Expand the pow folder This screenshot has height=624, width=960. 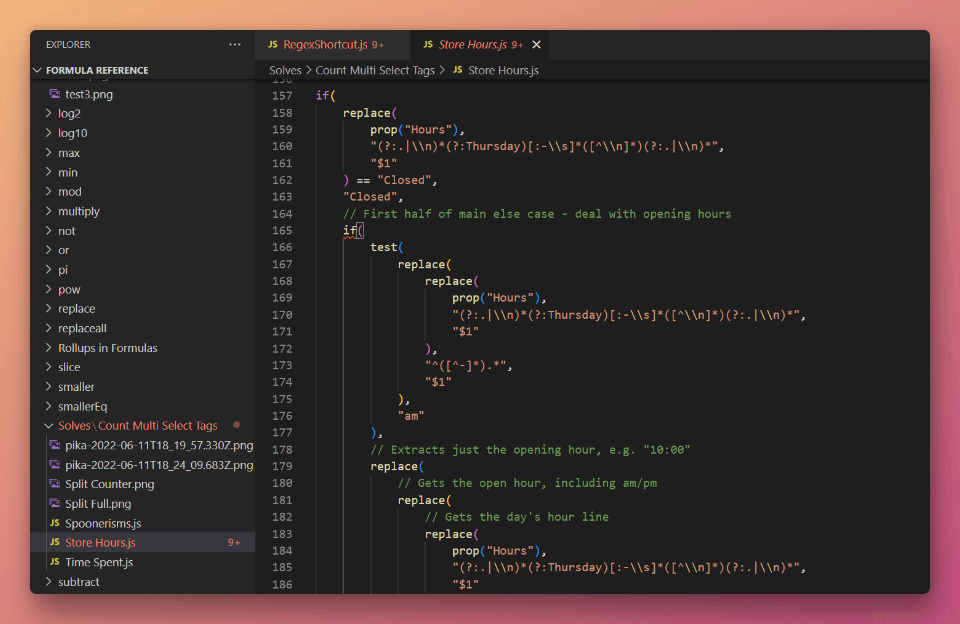[69, 289]
